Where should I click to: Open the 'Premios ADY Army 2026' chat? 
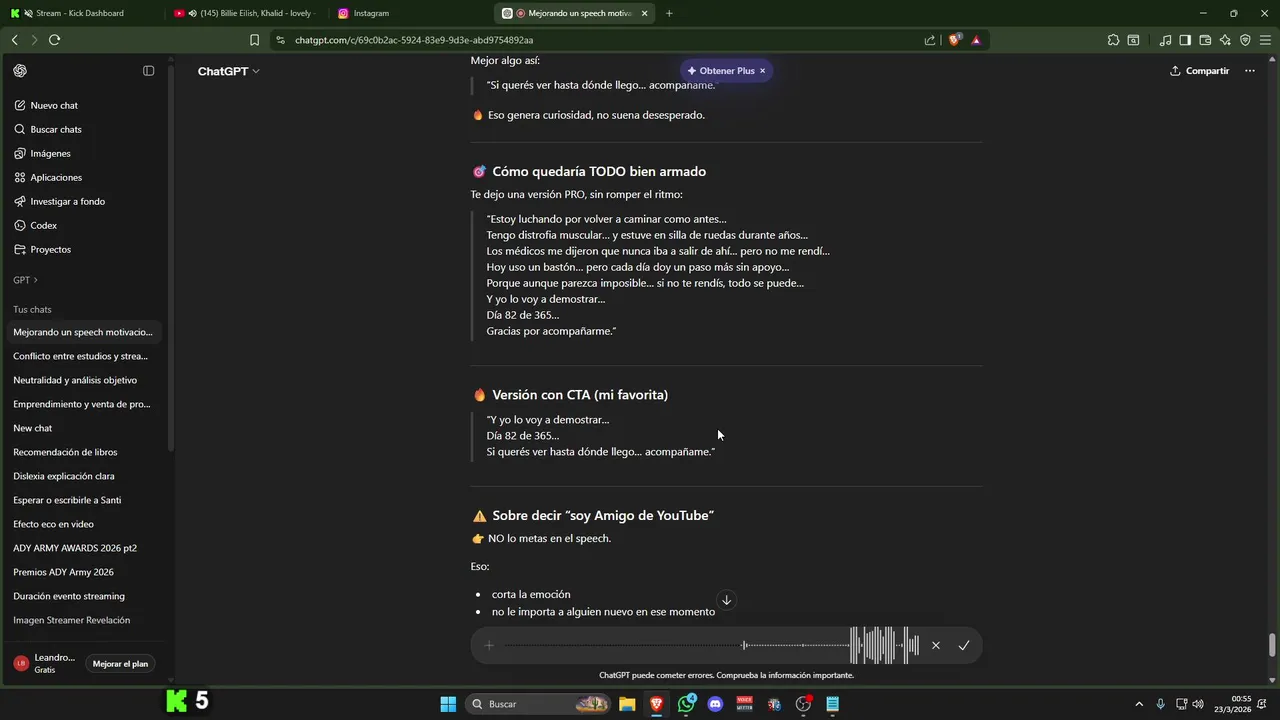pyautogui.click(x=63, y=572)
